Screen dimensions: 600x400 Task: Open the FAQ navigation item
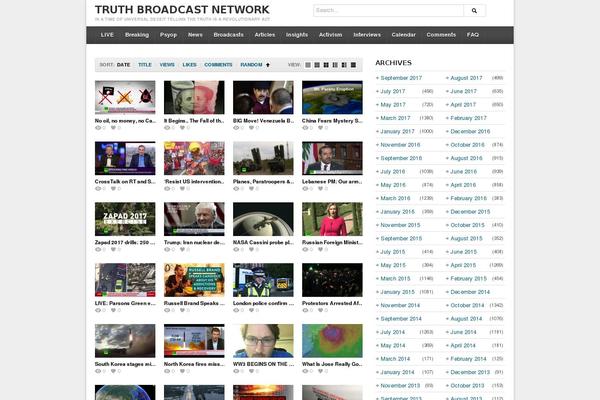click(x=473, y=35)
